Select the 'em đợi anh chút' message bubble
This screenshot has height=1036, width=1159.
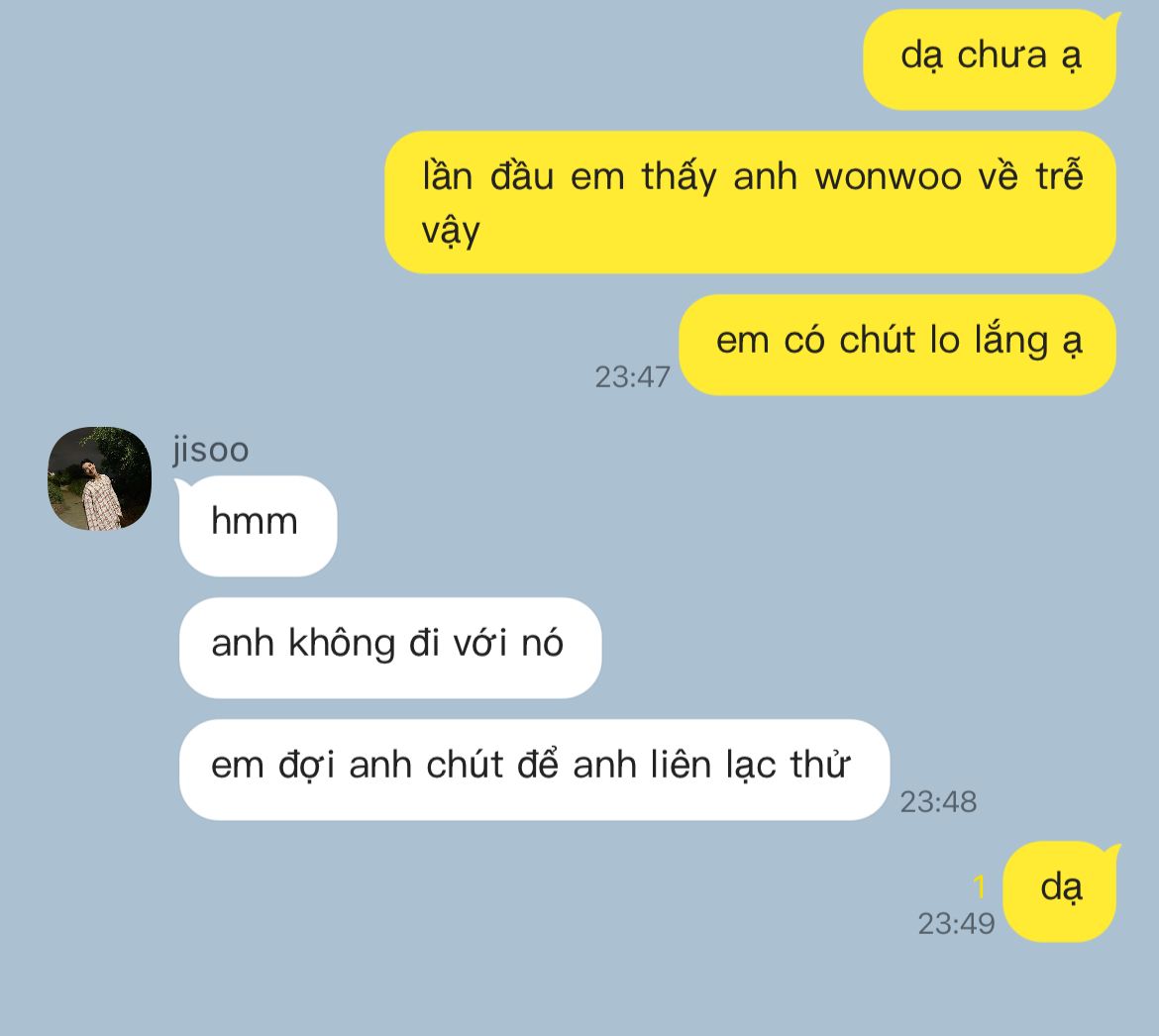coord(534,770)
